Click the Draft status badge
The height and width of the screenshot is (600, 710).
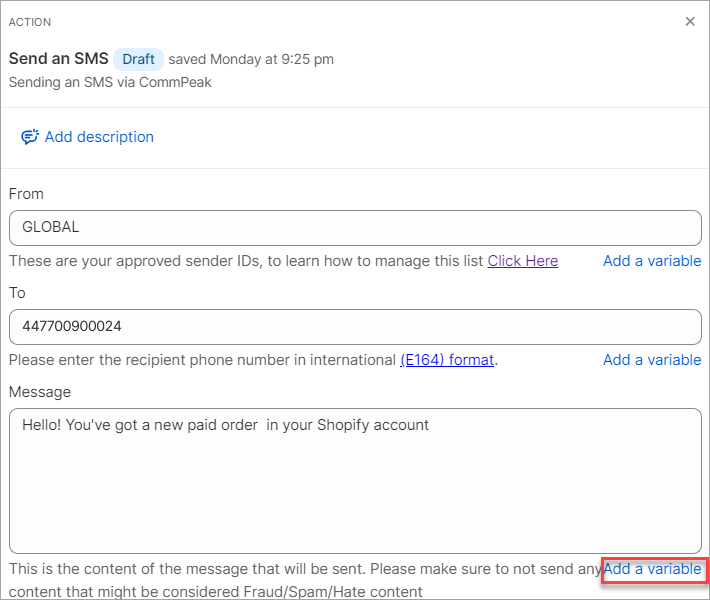click(x=138, y=59)
